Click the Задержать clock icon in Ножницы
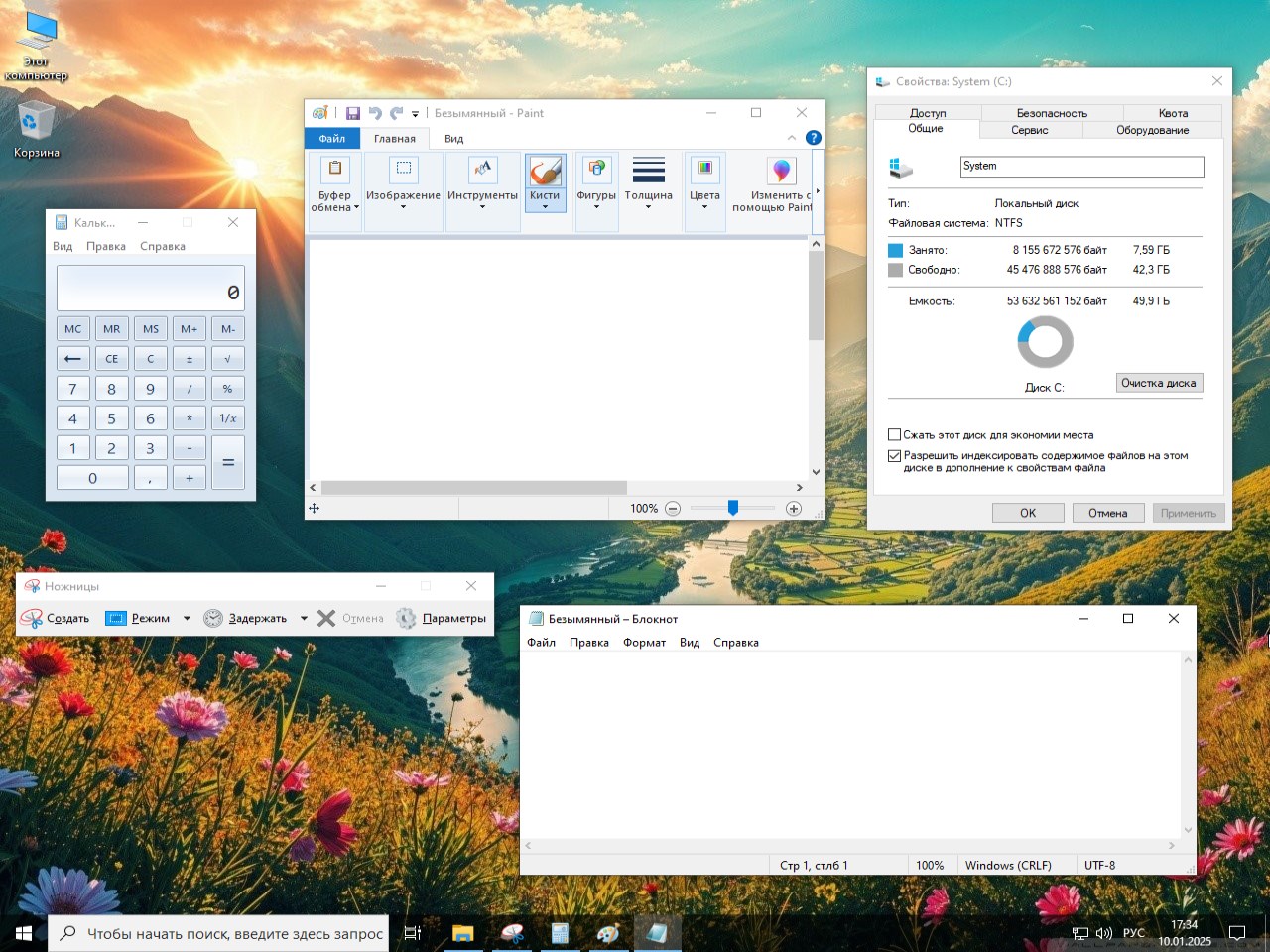 point(213,618)
